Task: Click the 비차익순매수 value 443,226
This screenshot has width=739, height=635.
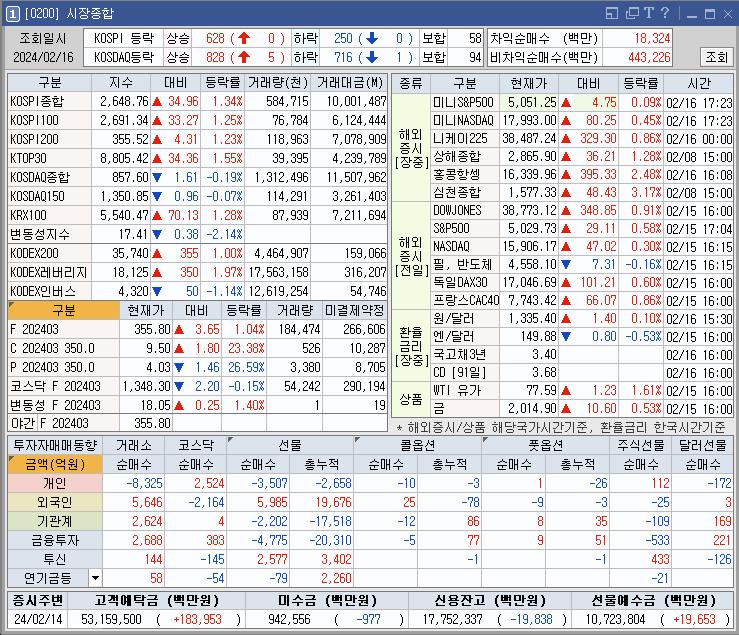Action: click(649, 58)
